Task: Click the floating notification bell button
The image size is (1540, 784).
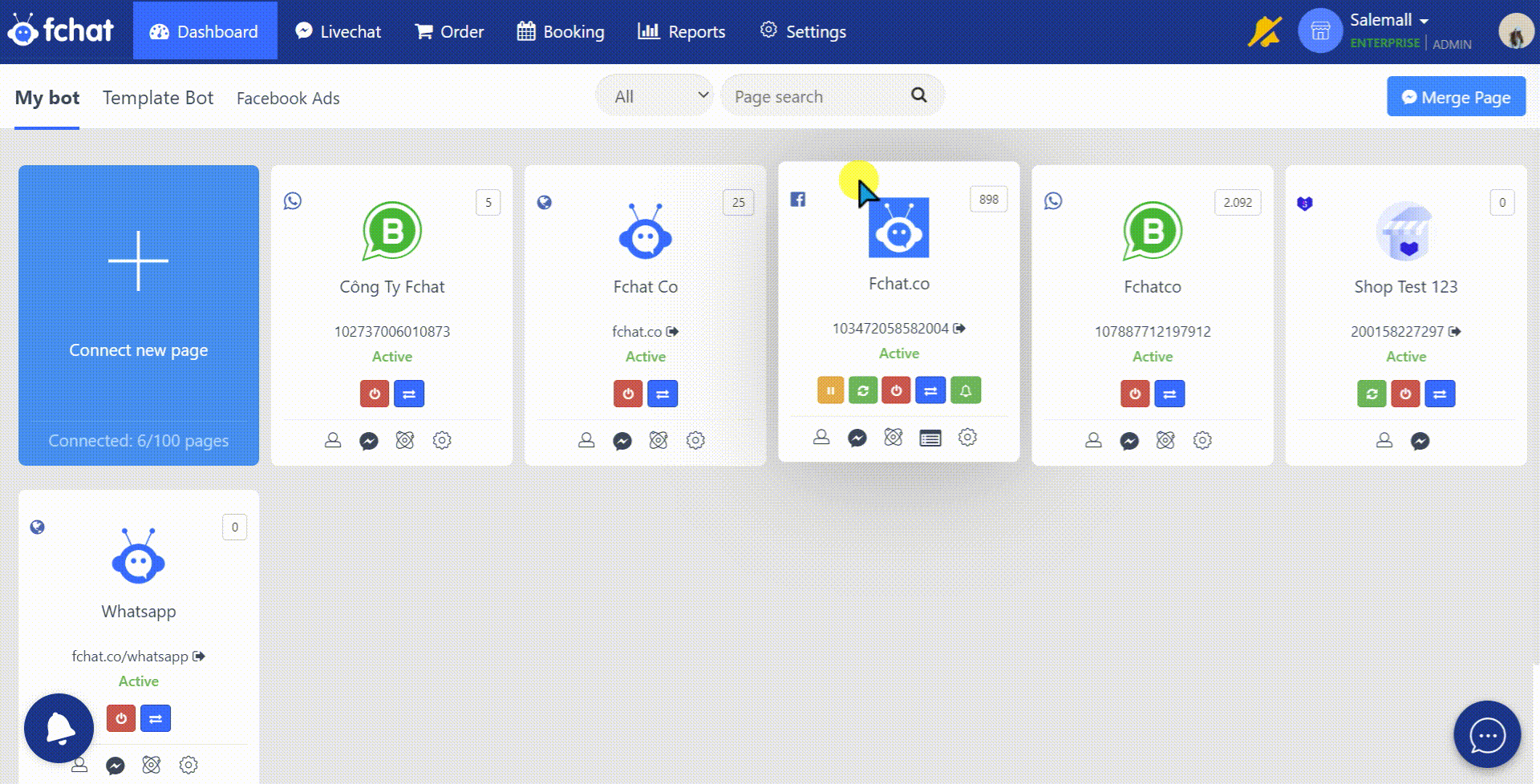Action: 59,729
